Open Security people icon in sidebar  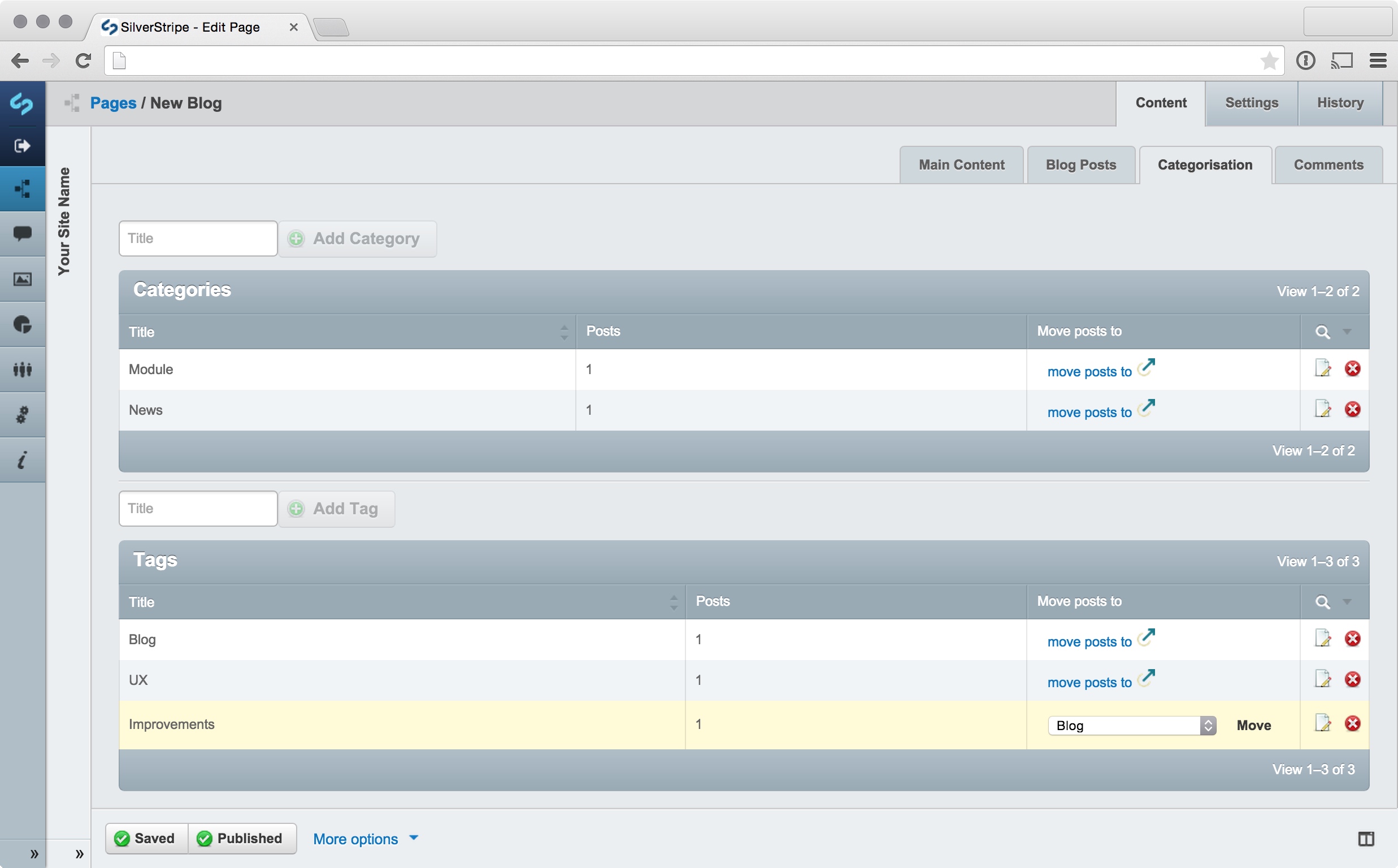pos(23,369)
